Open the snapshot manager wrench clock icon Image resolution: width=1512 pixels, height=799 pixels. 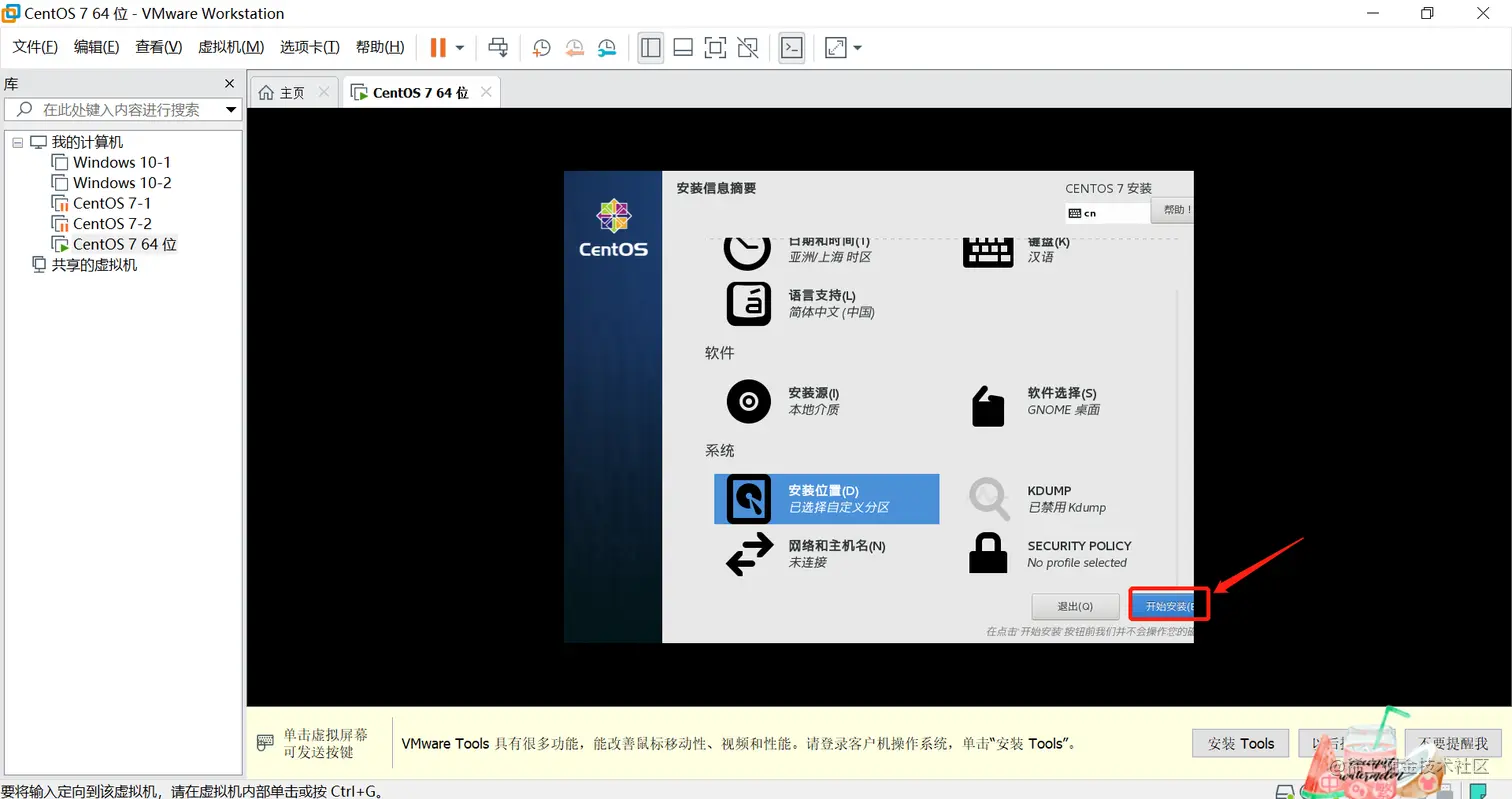[x=607, y=47]
